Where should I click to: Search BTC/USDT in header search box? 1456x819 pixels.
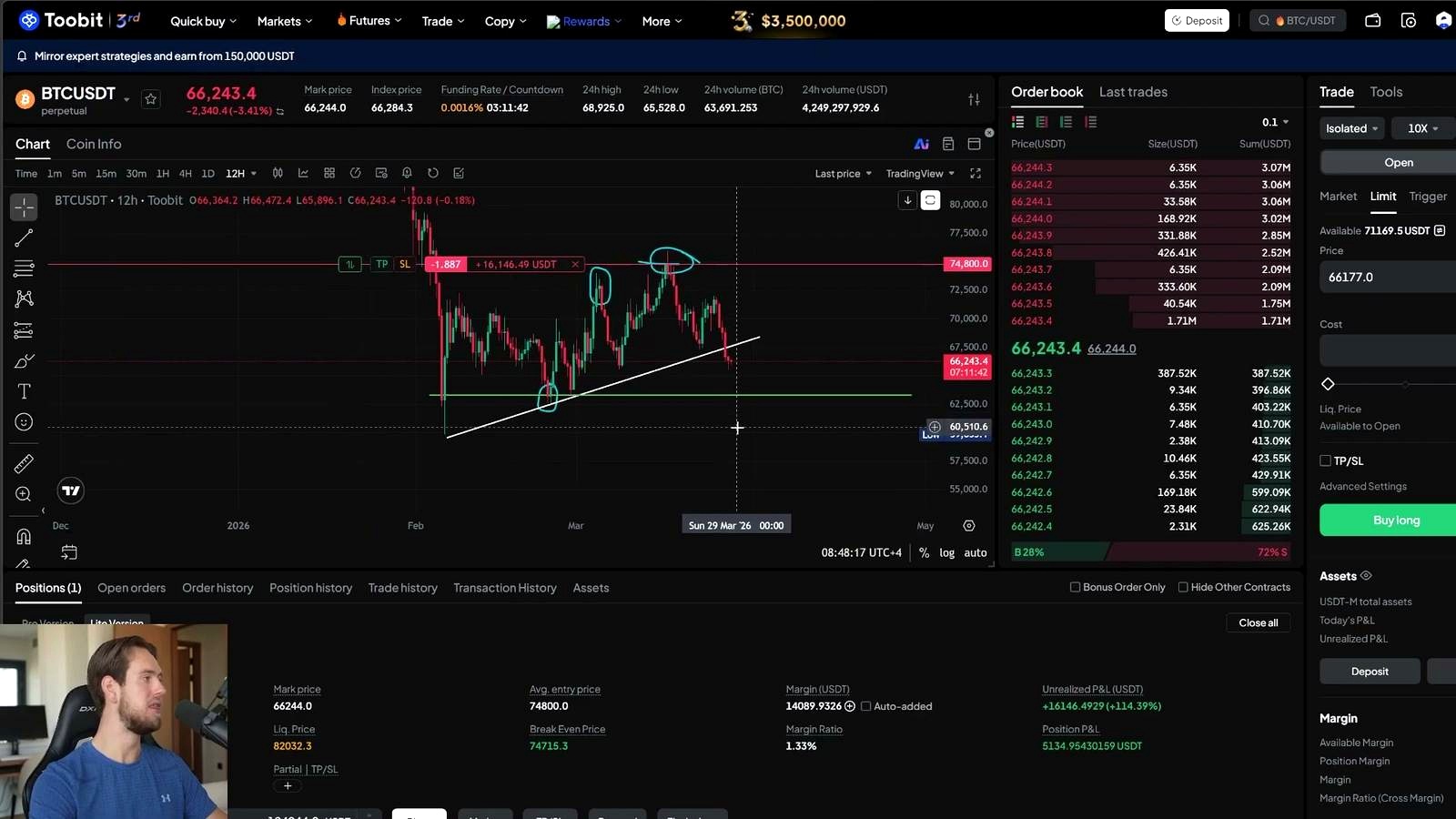pyautogui.click(x=1298, y=20)
